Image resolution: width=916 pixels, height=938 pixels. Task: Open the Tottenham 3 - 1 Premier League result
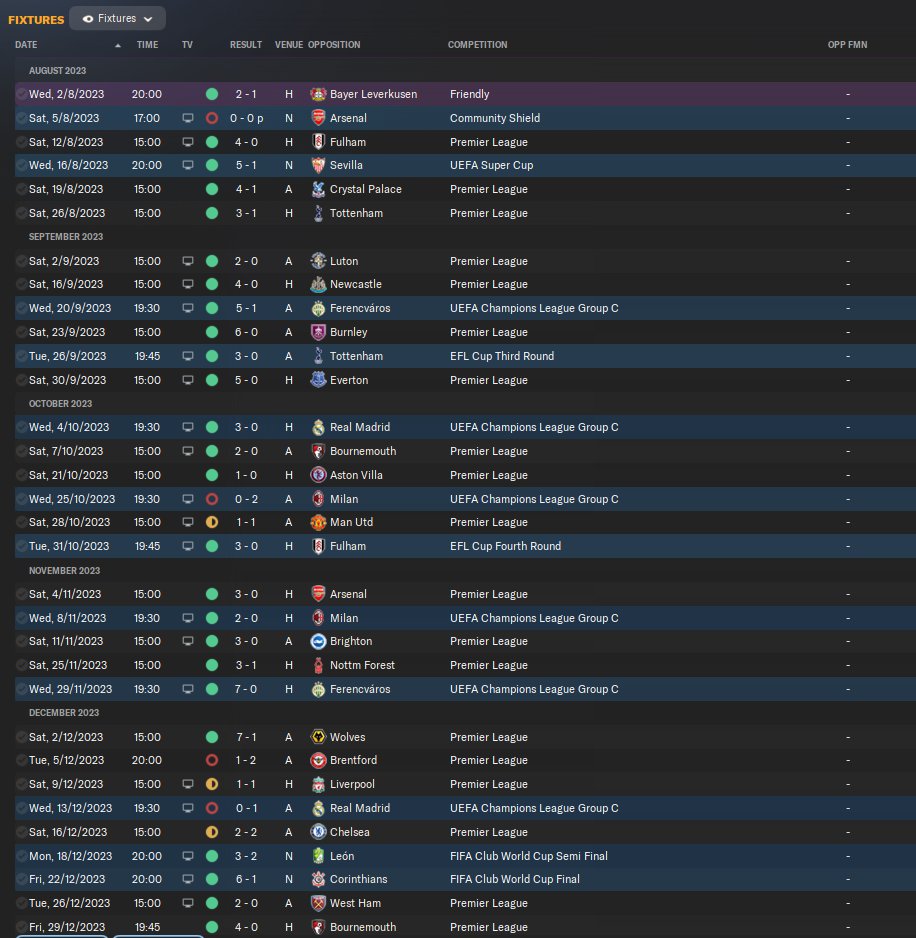246,213
